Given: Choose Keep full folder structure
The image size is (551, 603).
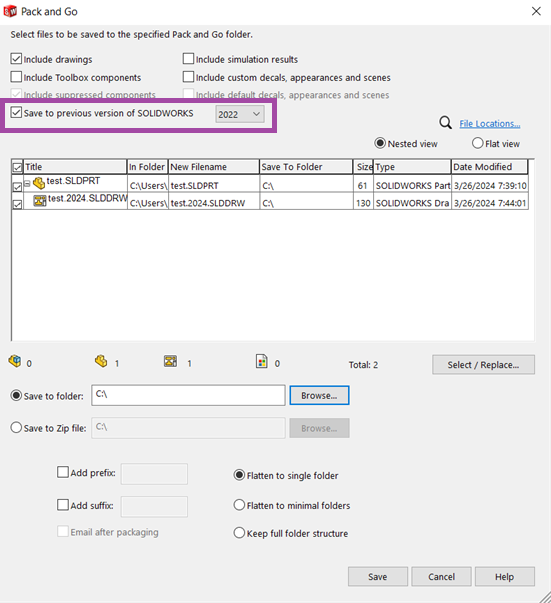Looking at the screenshot, I should [x=239, y=533].
